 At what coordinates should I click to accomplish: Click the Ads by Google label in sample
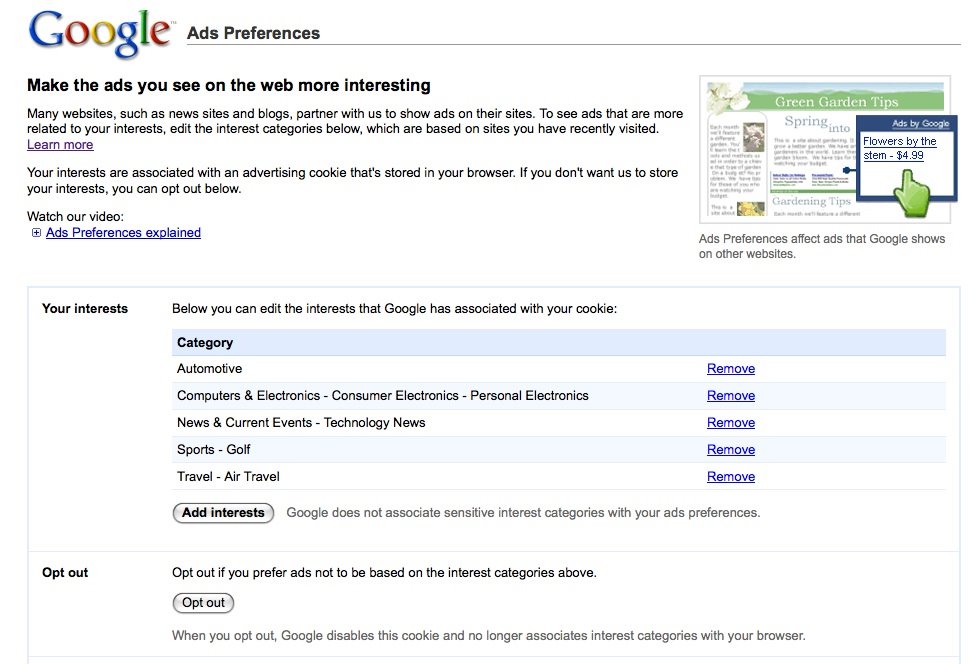click(920, 123)
